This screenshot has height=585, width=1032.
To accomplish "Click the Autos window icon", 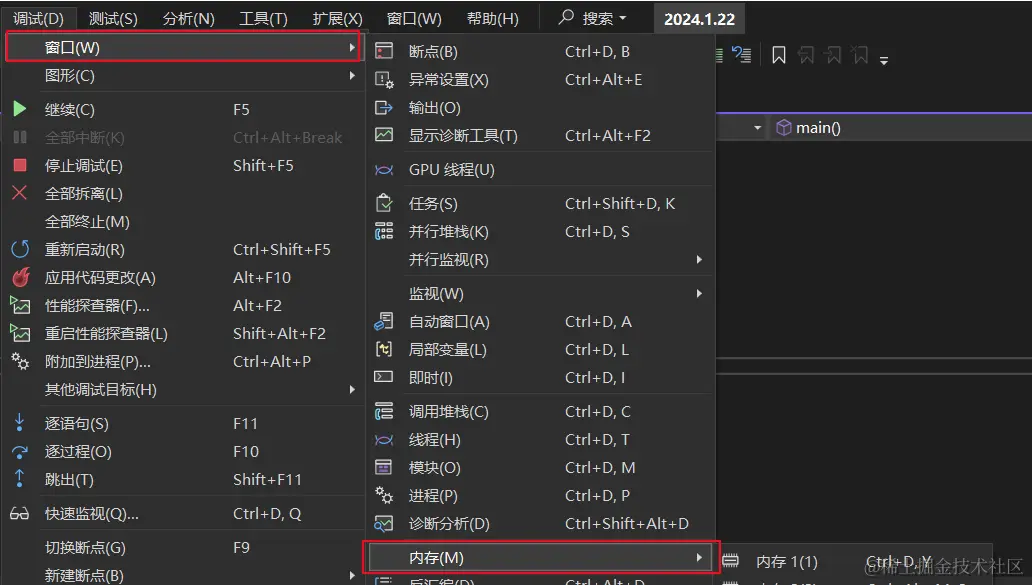I will [x=384, y=321].
